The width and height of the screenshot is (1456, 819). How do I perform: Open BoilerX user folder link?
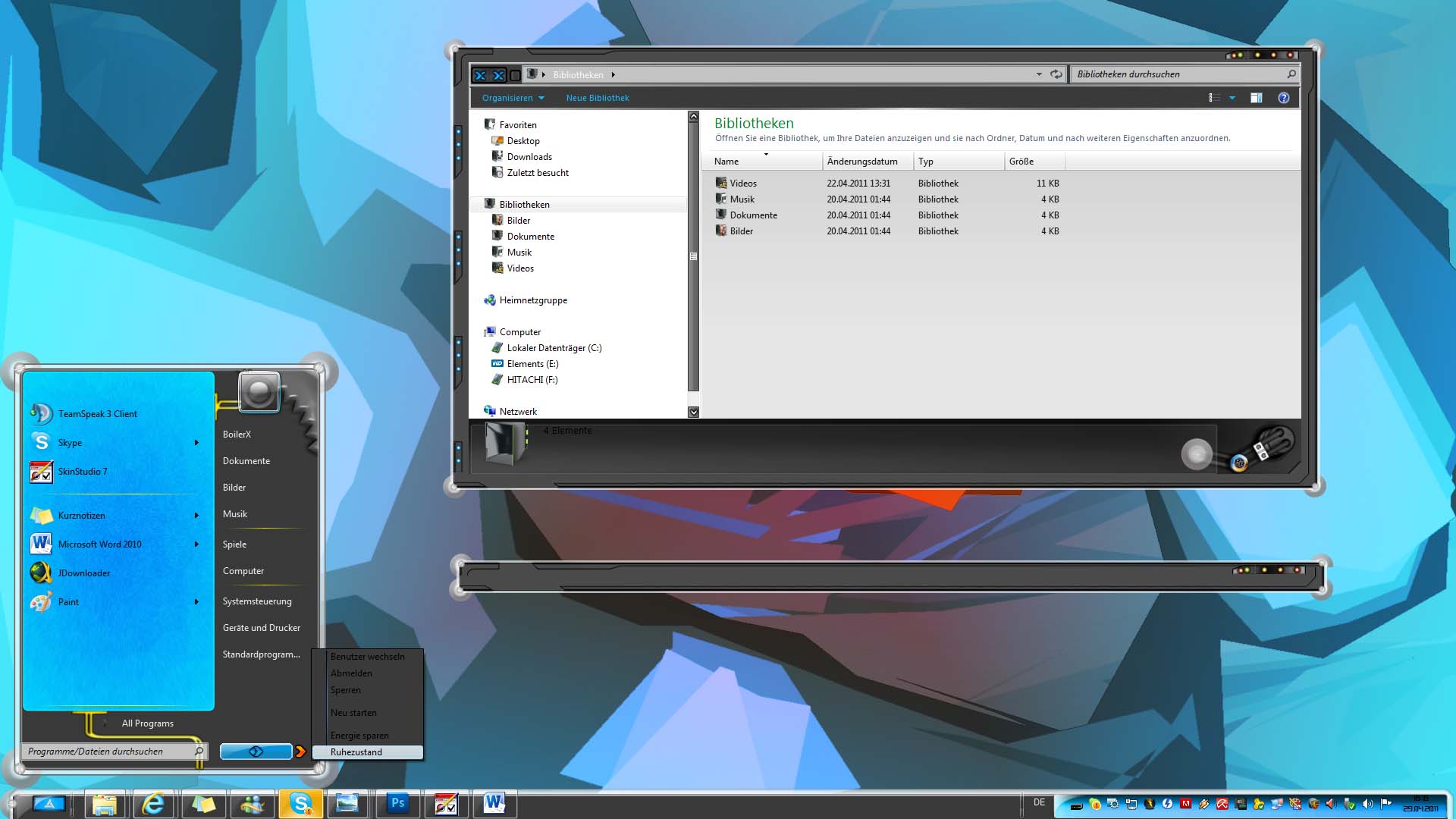tap(237, 435)
